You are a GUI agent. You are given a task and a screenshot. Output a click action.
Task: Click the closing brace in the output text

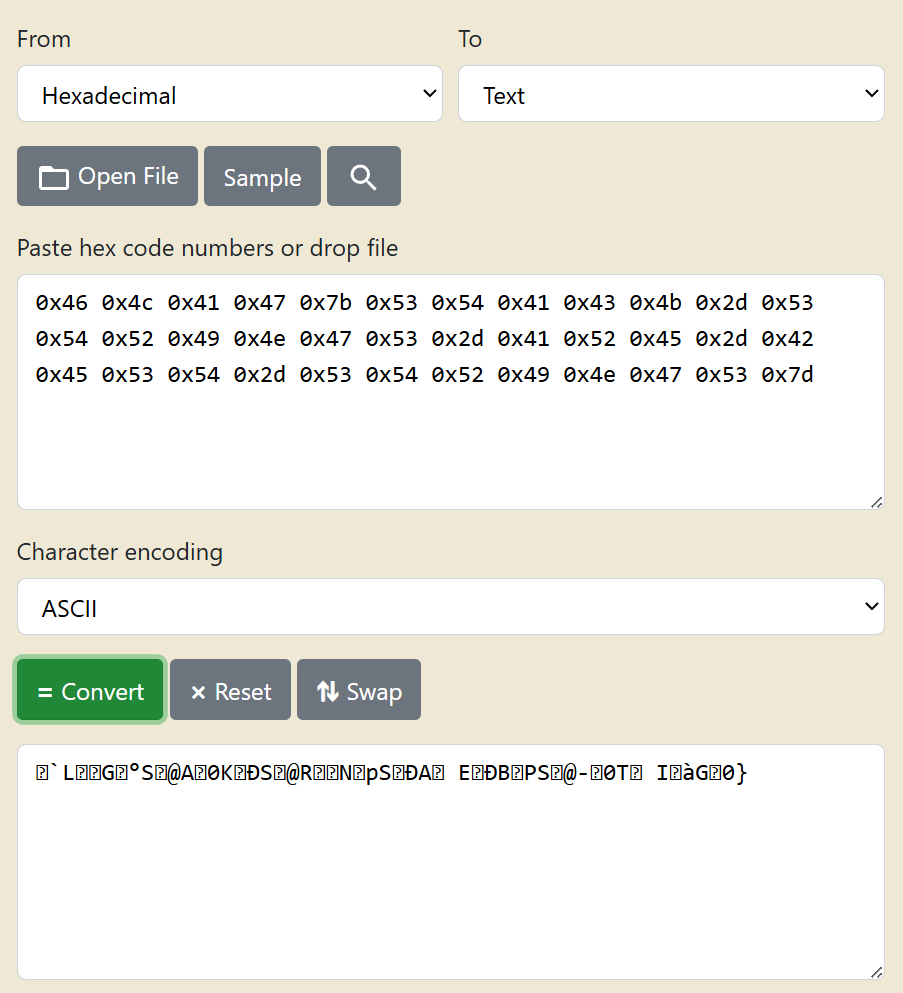[740, 773]
